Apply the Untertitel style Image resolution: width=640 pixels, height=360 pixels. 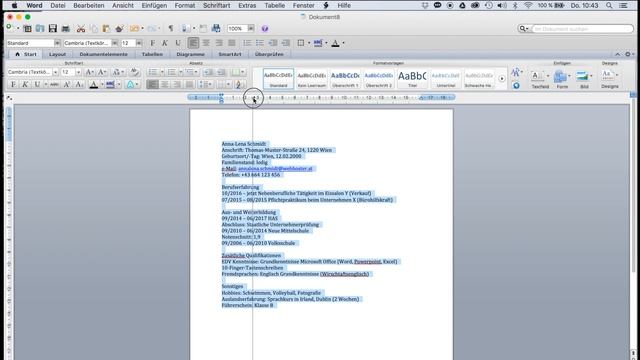coord(446,79)
